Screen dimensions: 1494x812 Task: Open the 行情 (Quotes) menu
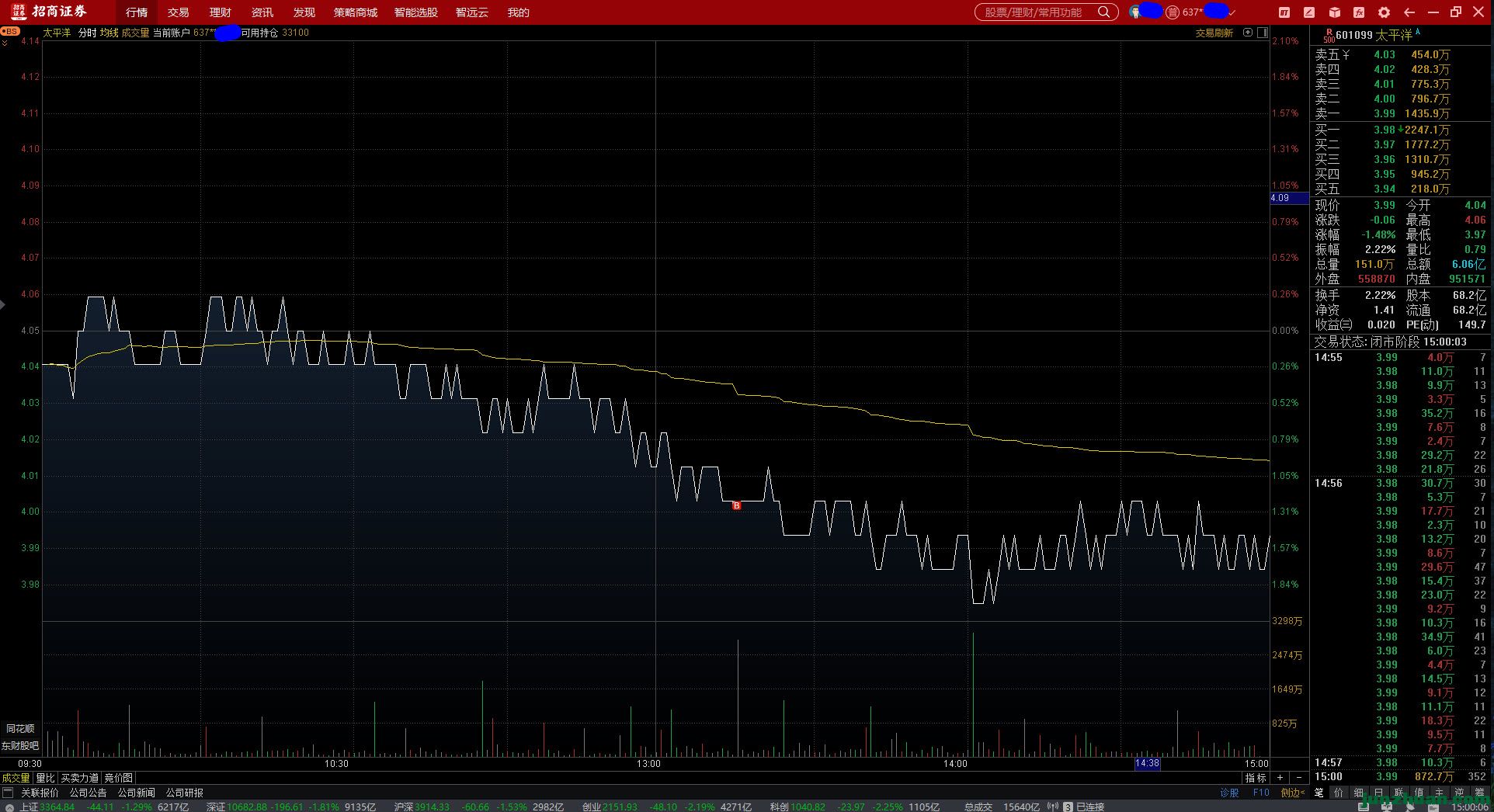click(x=137, y=12)
